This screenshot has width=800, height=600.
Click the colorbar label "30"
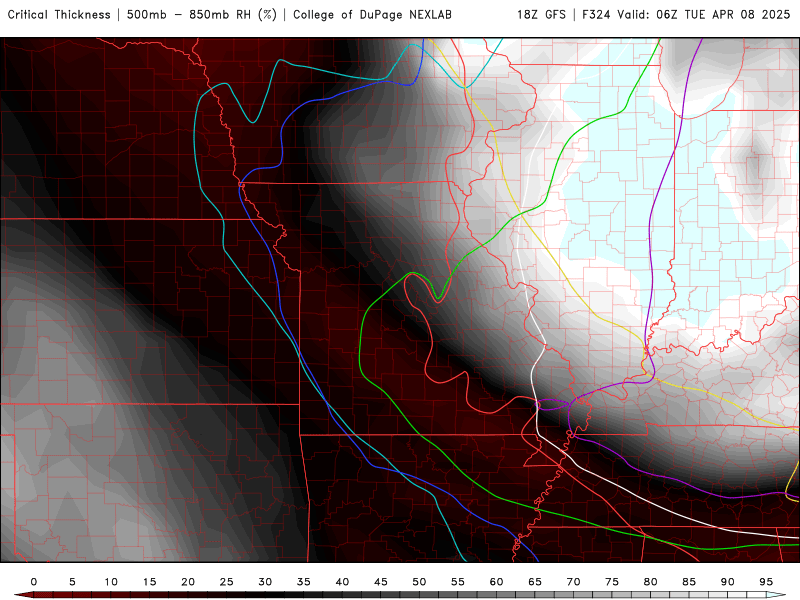point(265,582)
